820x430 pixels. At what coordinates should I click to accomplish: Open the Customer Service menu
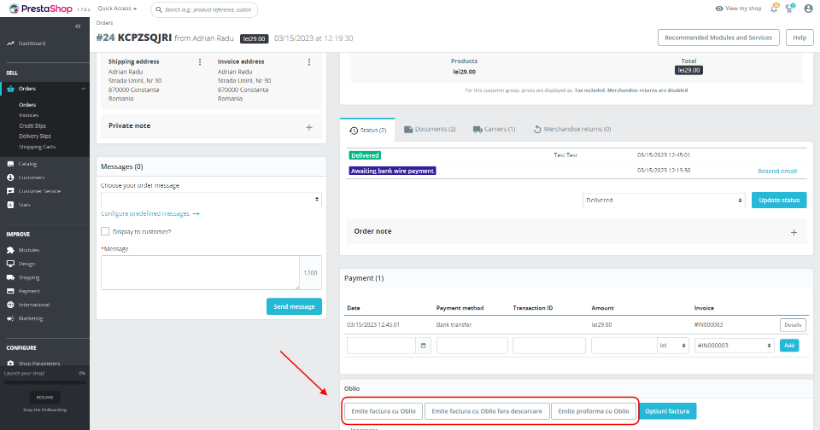39,191
